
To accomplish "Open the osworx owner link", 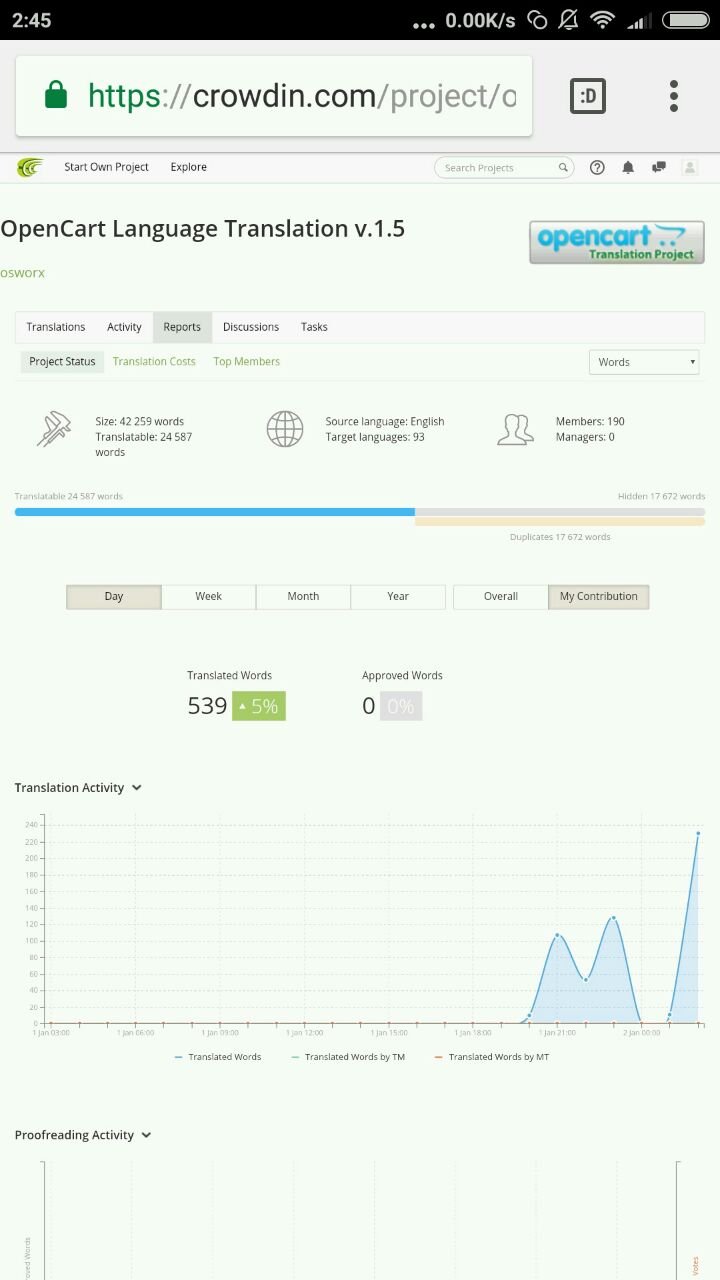I will pos(22,273).
